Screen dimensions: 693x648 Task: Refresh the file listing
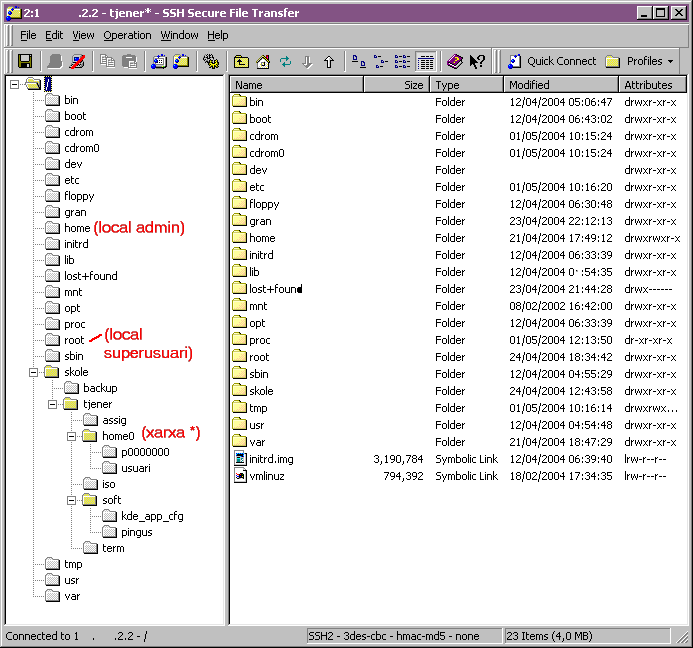[286, 61]
